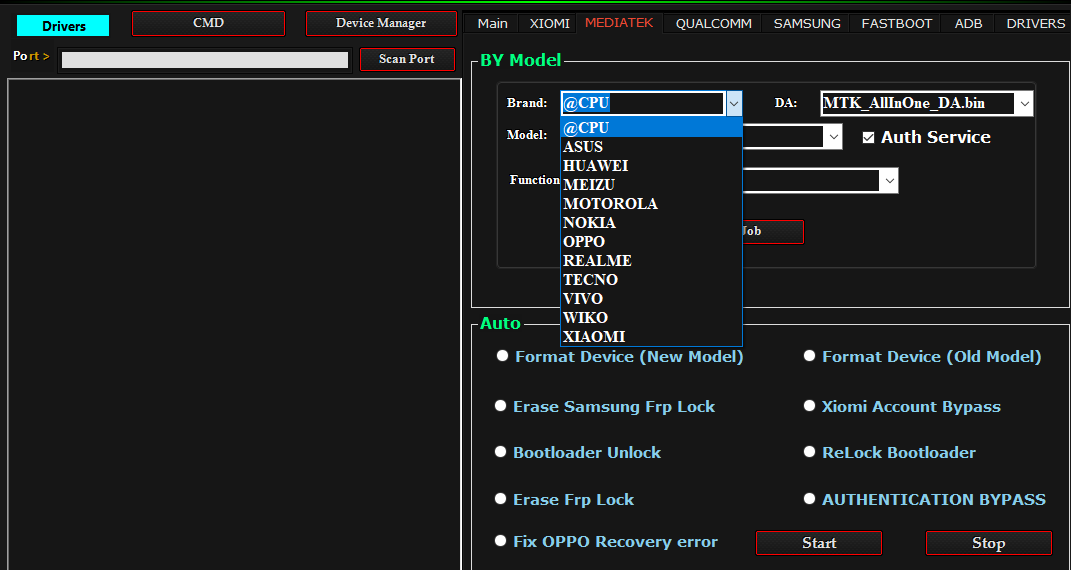Select Xiomi Account Bypass option
1071x570 pixels.
pyautogui.click(x=810, y=406)
